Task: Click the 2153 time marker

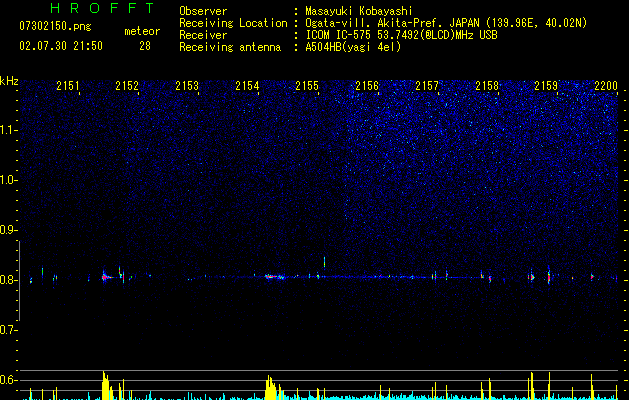Action: 187,86
